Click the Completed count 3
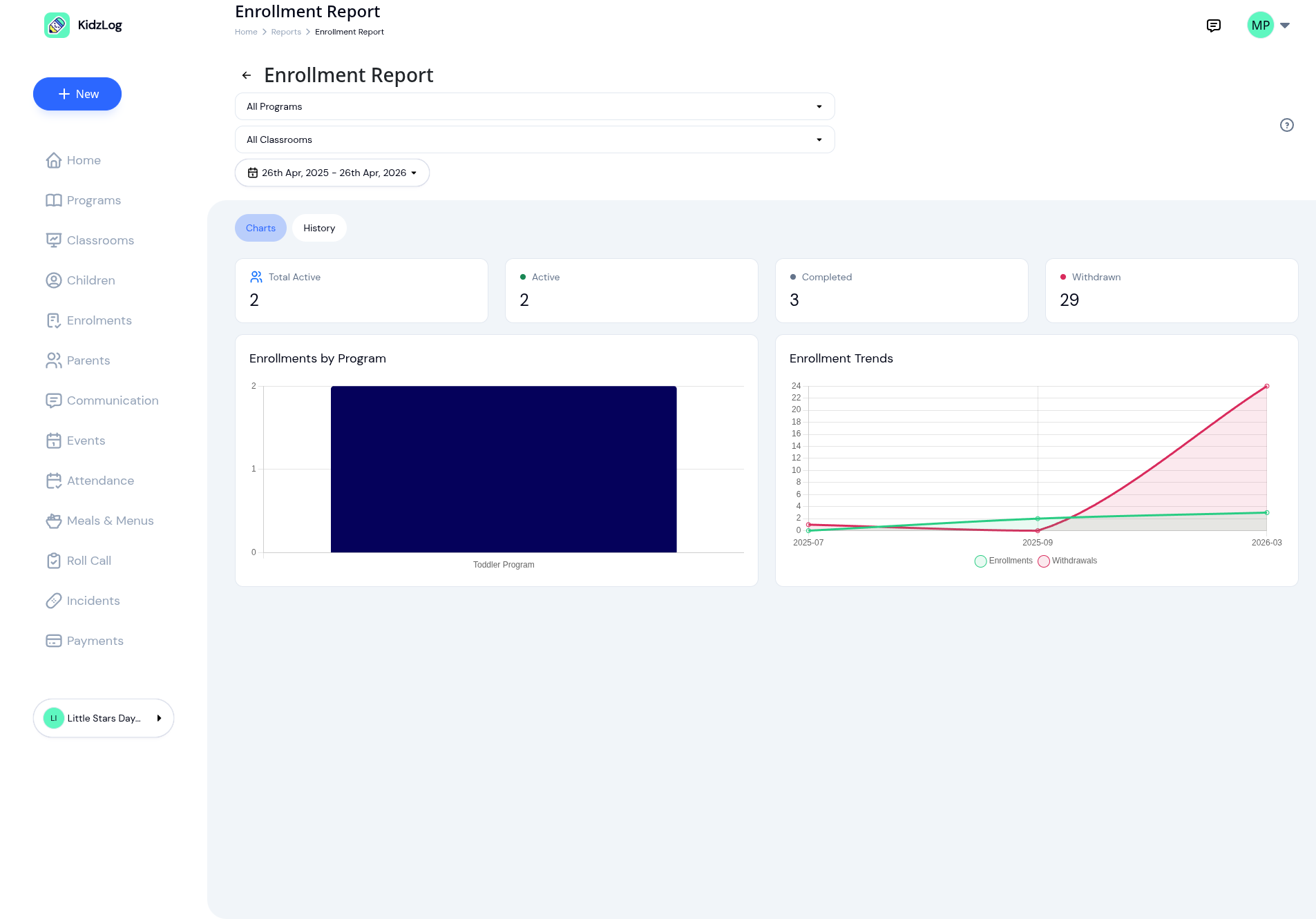Image resolution: width=1316 pixels, height=919 pixels. [794, 300]
